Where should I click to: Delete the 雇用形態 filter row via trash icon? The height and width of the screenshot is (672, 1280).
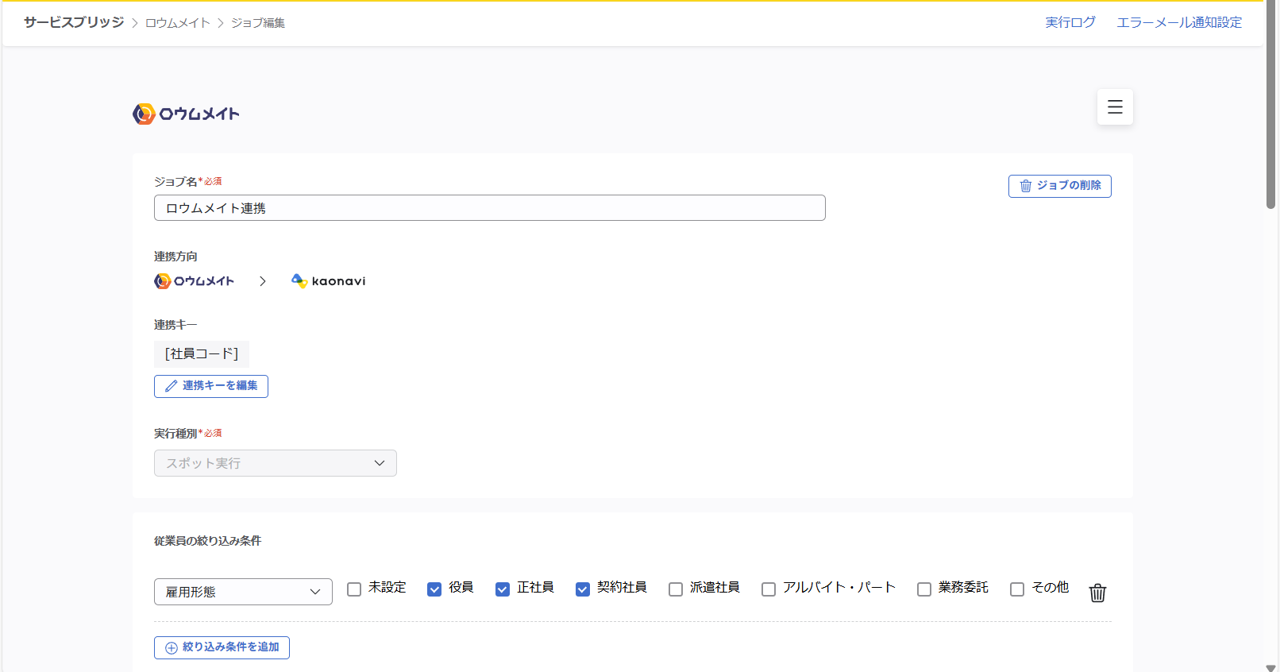pyautogui.click(x=1097, y=592)
